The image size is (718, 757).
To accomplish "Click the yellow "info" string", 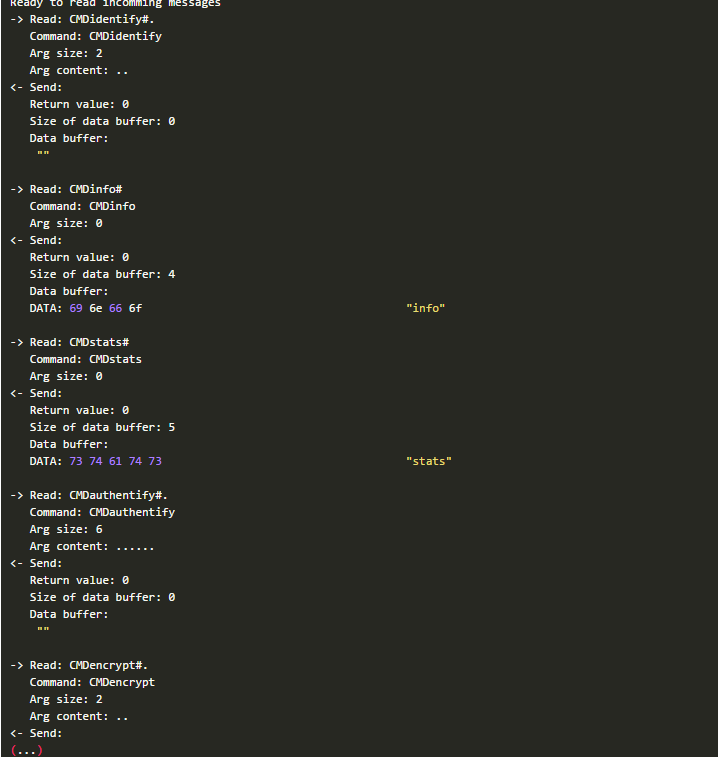I will click(x=425, y=308).
